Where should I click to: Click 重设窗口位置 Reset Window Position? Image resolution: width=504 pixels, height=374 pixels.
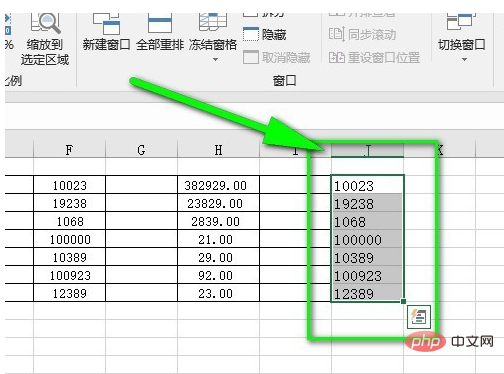(x=374, y=57)
